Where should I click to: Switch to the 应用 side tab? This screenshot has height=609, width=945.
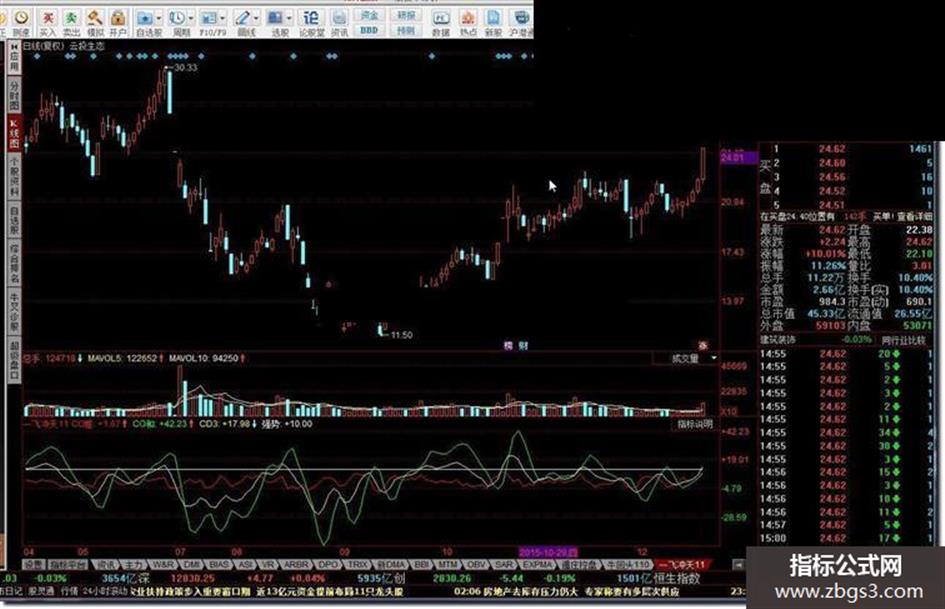(13, 58)
